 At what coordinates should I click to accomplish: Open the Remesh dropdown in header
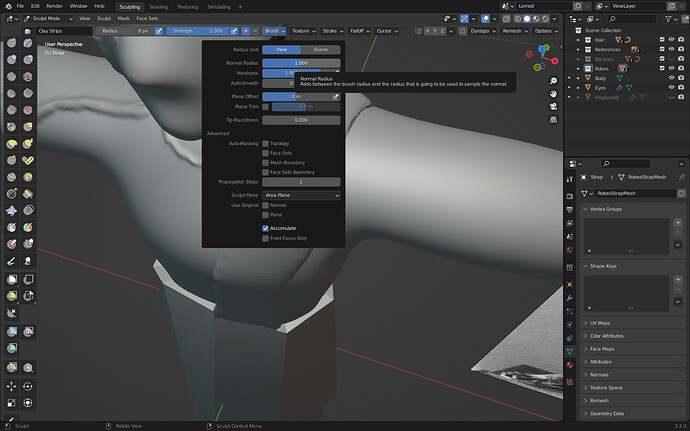515,31
